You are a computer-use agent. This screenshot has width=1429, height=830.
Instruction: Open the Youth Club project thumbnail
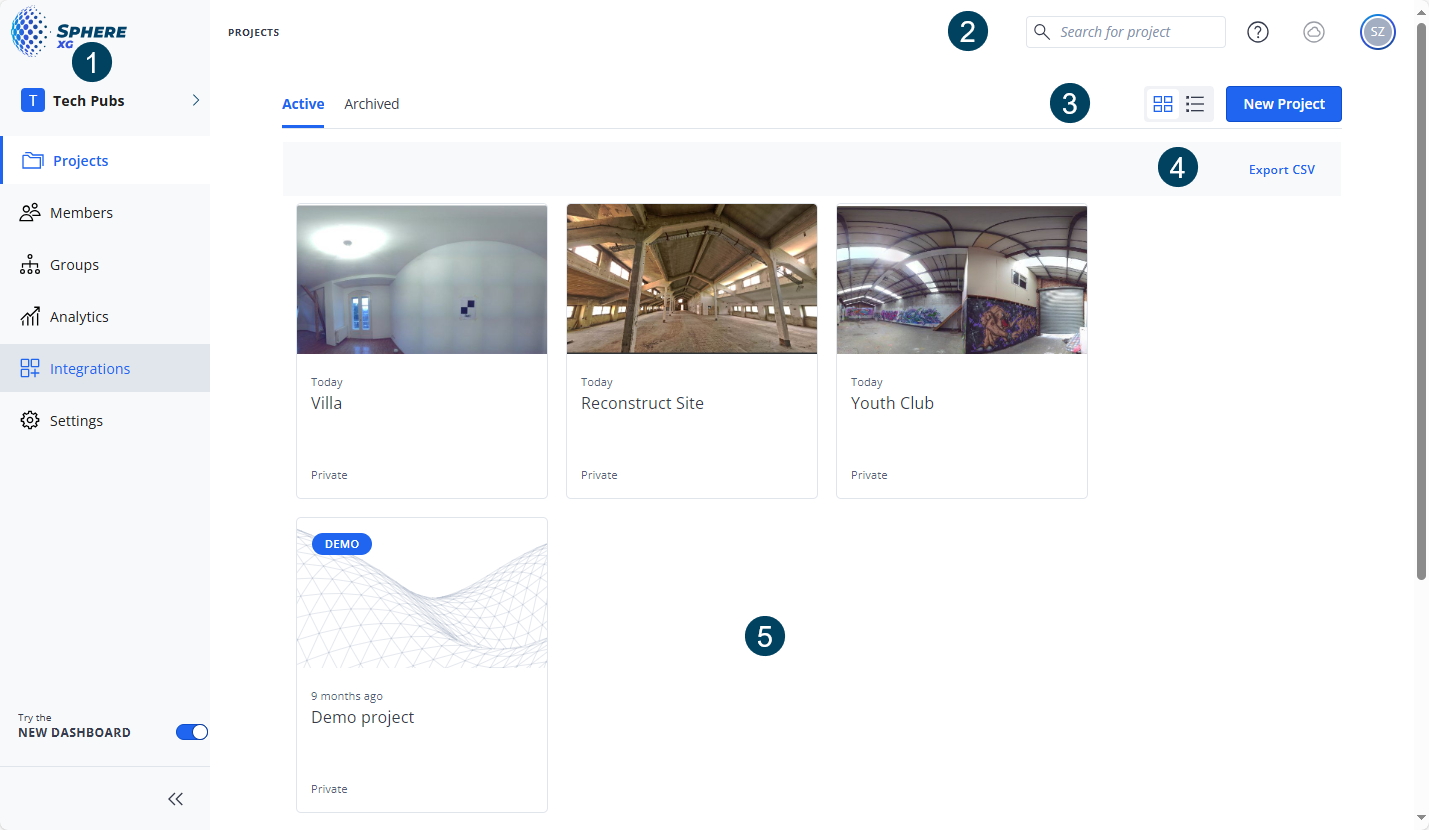pyautogui.click(x=962, y=279)
